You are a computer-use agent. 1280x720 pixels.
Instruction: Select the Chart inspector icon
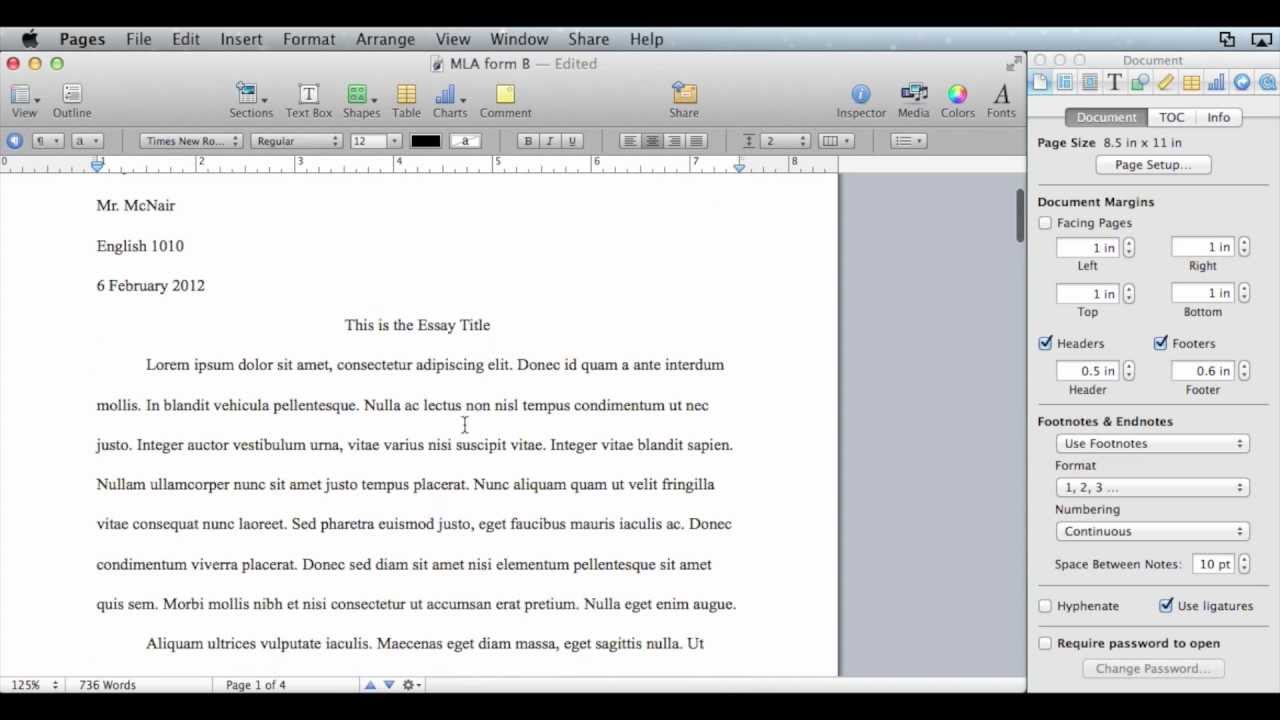(x=1216, y=83)
